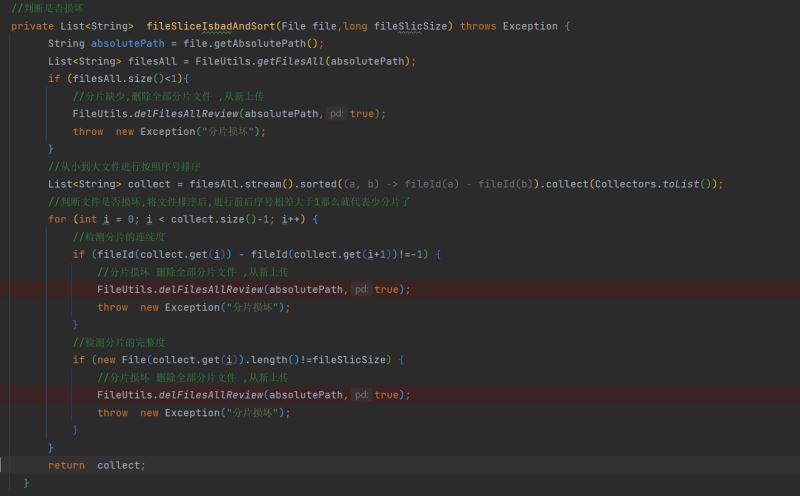Screen dimensions: 800x496
Task: Click the throws keyword in method signature
Action: (x=477, y=26)
